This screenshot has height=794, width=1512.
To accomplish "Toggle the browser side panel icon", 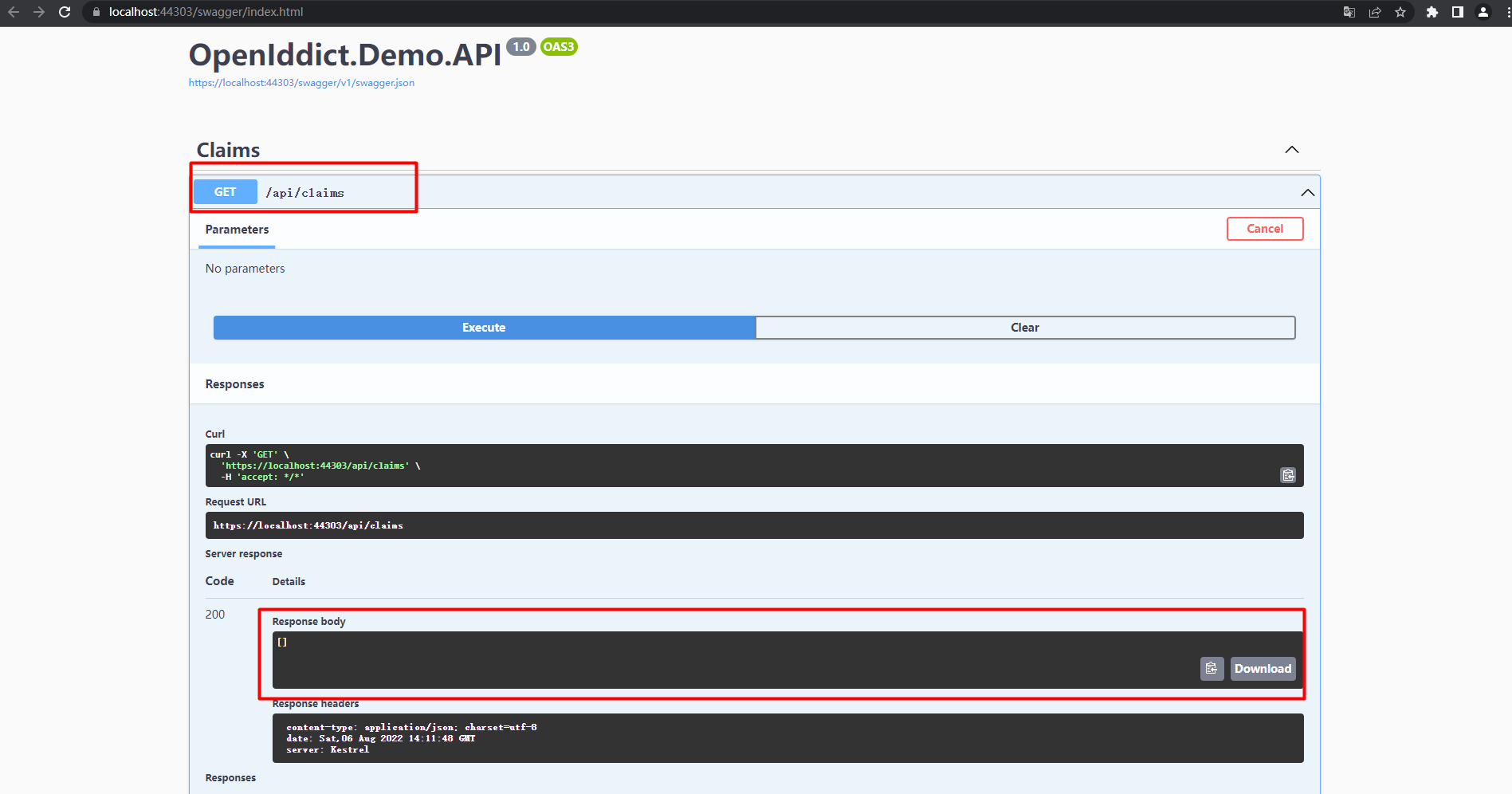I will pos(1458,12).
